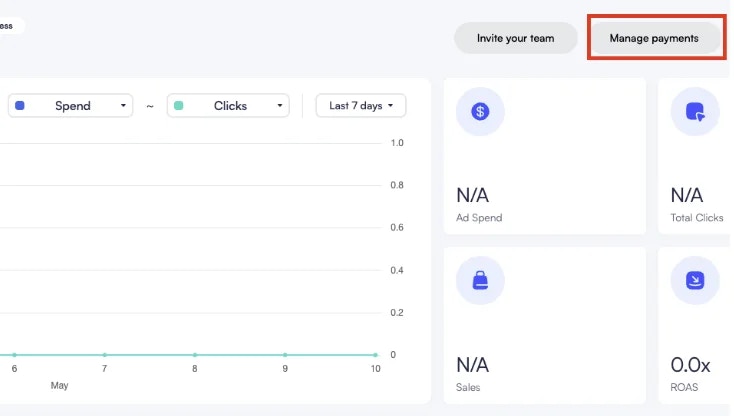
Task: Click the Total Clicks cursor icon
Action: point(695,111)
